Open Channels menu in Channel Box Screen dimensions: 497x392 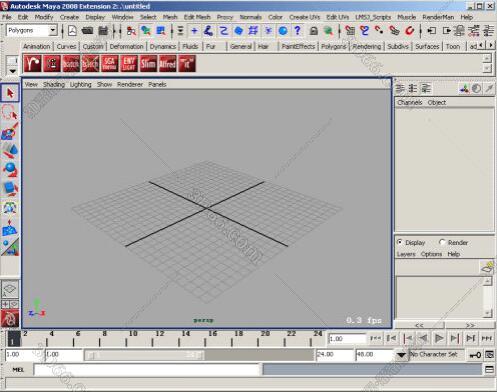[410, 102]
